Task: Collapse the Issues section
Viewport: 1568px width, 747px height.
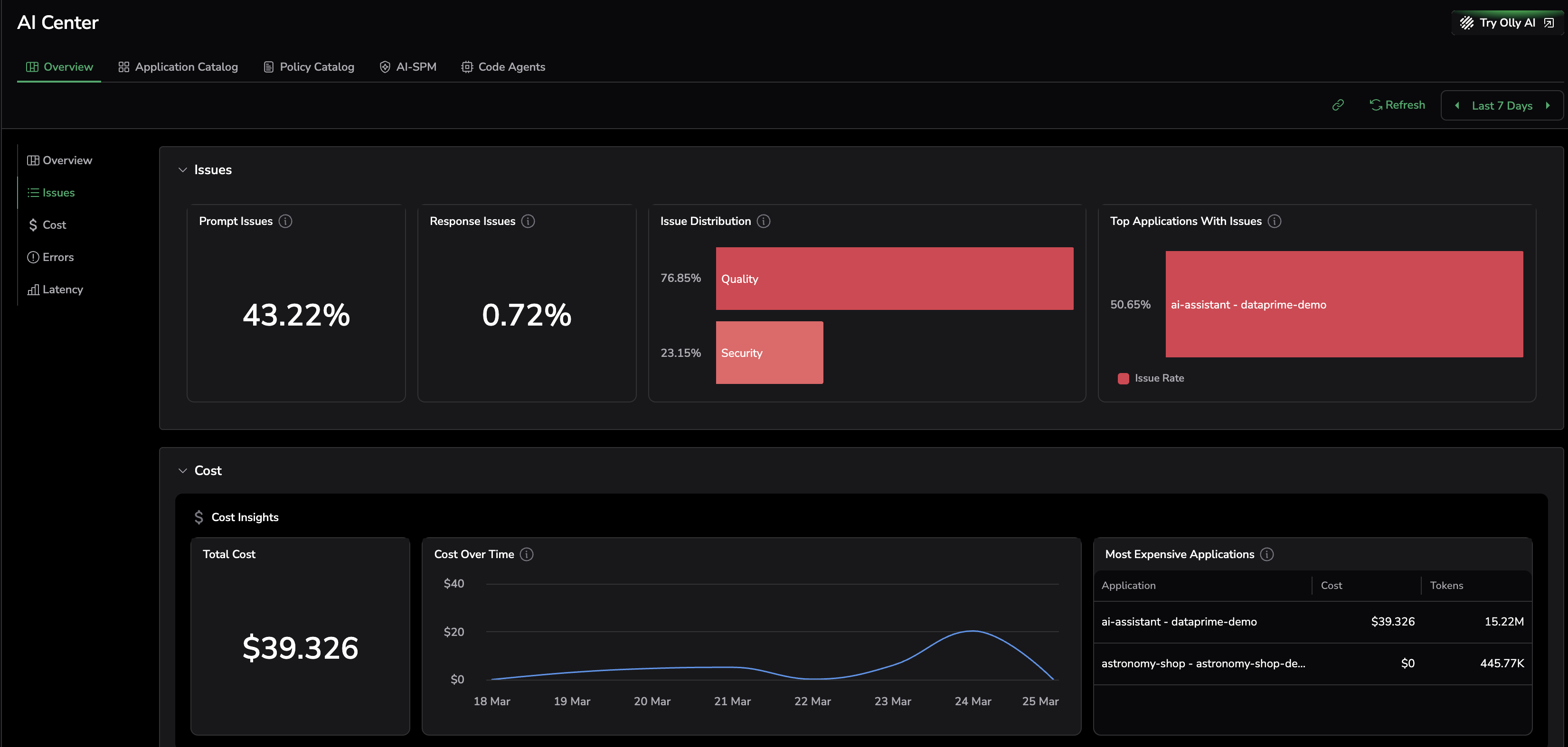Action: 183,170
